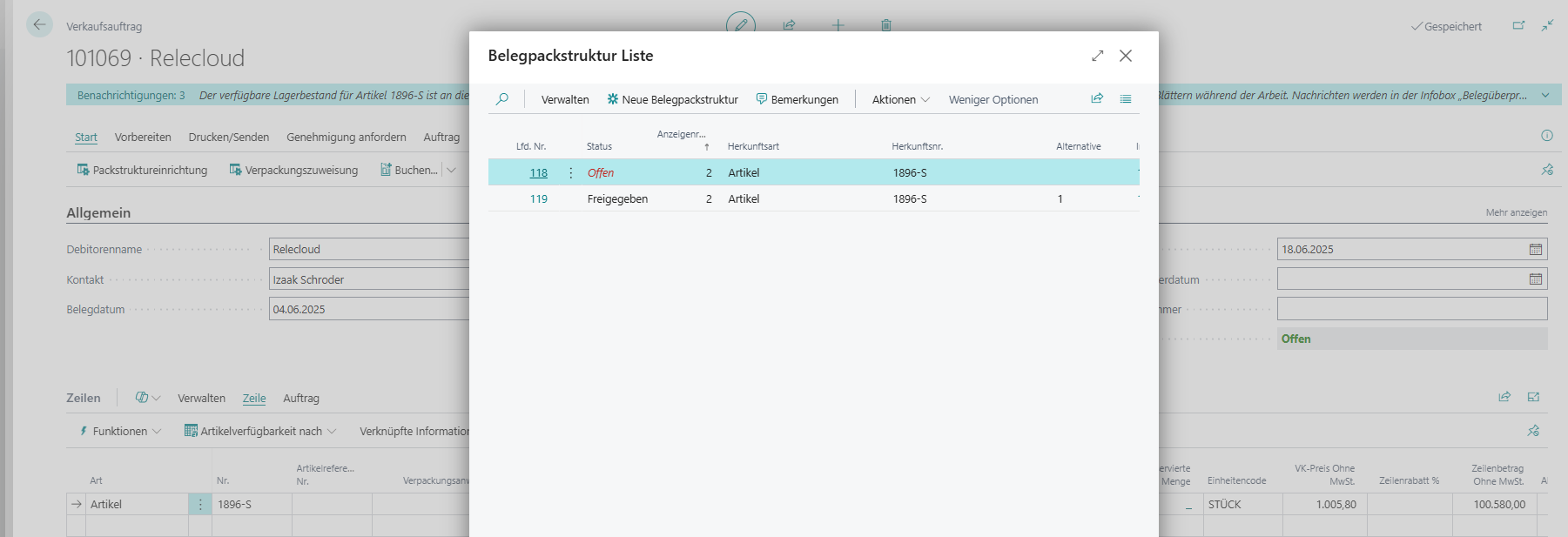
Task: Open row options menu for entry 118
Action: click(x=571, y=173)
